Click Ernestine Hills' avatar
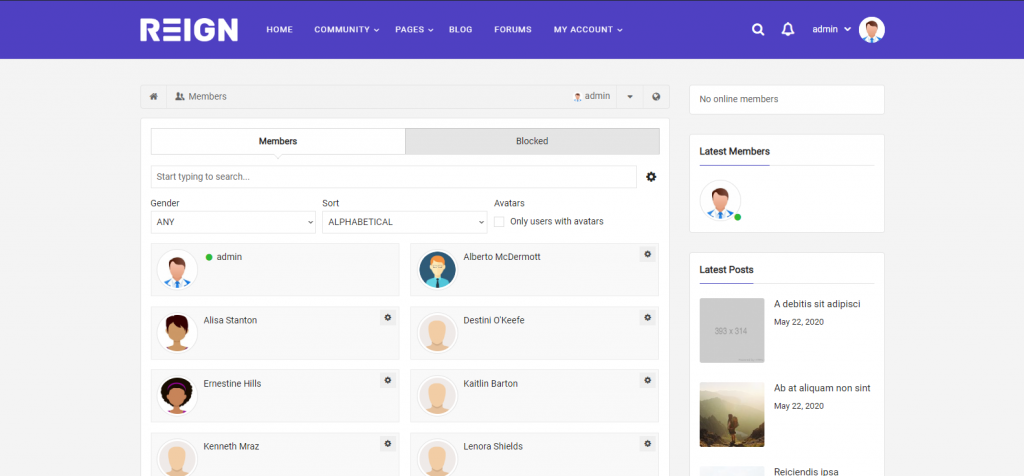 coord(177,396)
